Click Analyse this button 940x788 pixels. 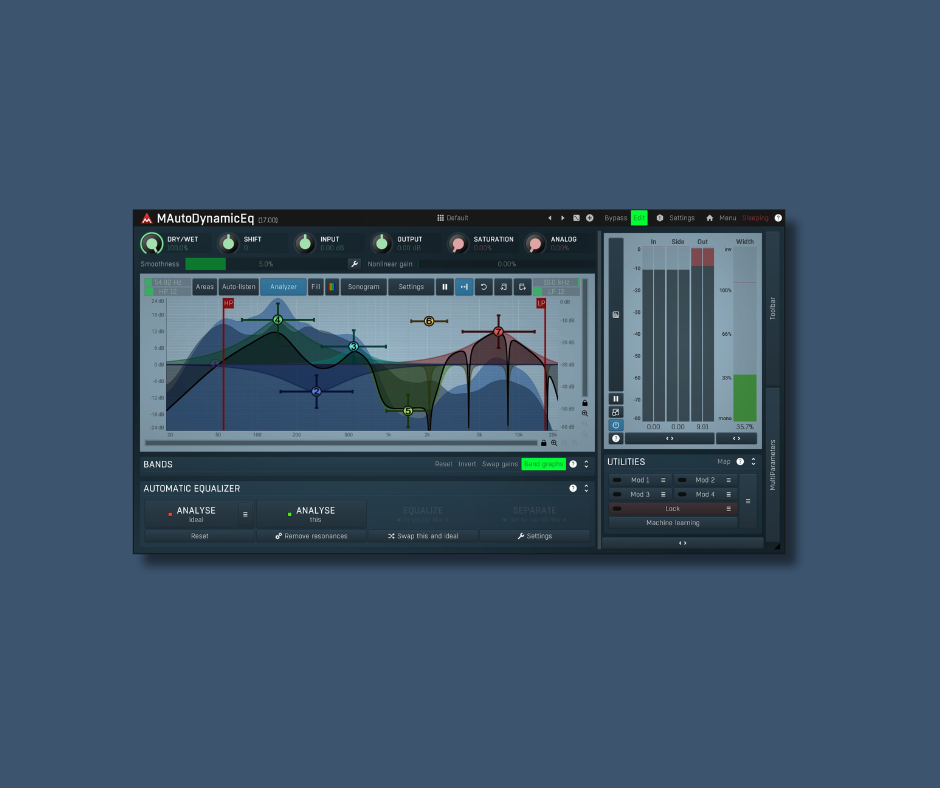[x=311, y=514]
